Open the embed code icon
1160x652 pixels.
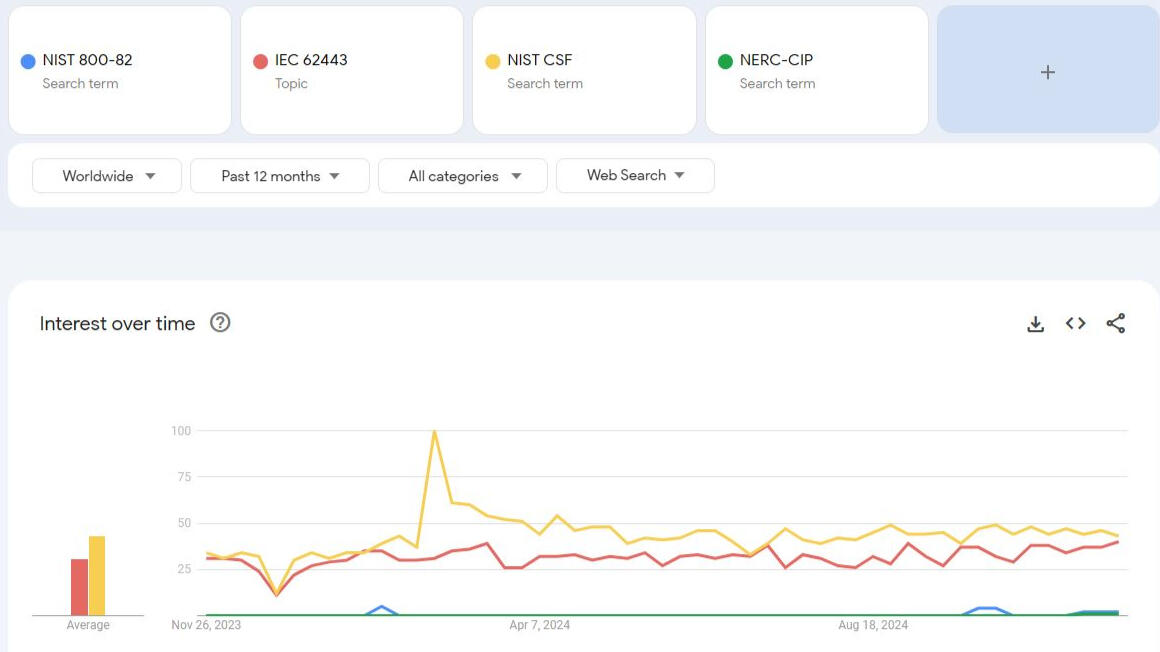click(1075, 323)
